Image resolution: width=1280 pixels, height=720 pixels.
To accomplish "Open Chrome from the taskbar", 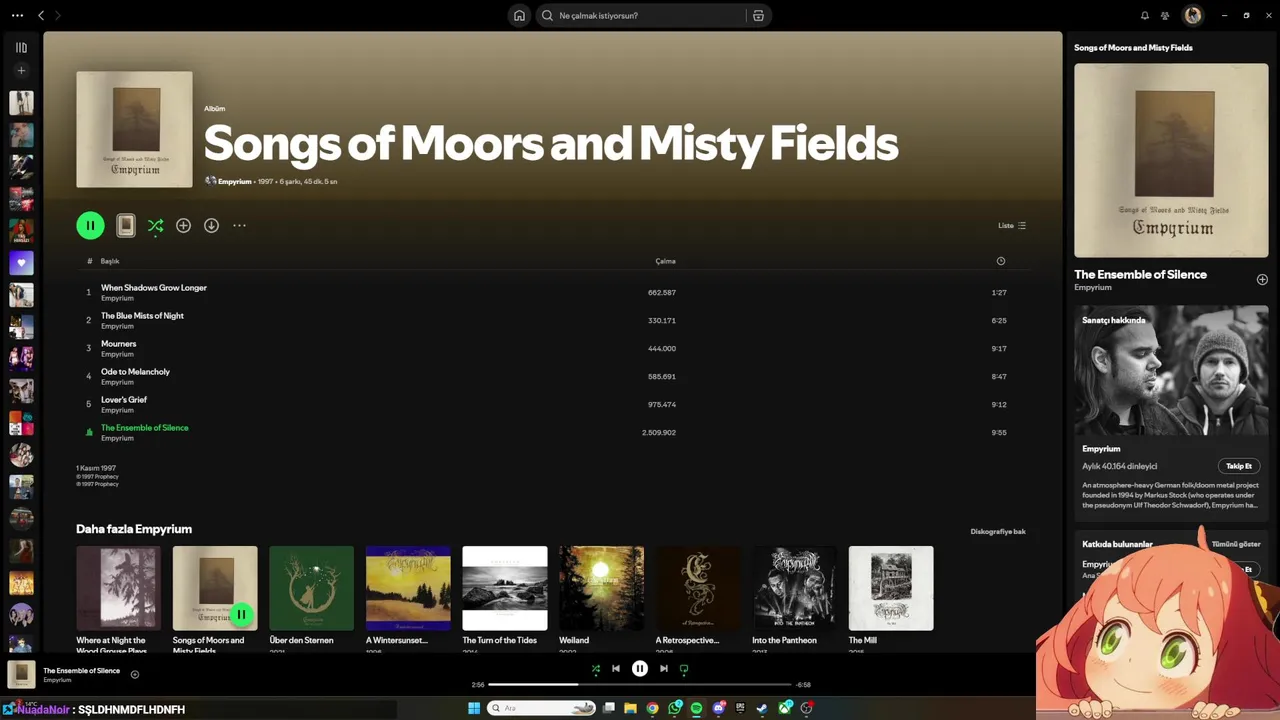I will 652,708.
